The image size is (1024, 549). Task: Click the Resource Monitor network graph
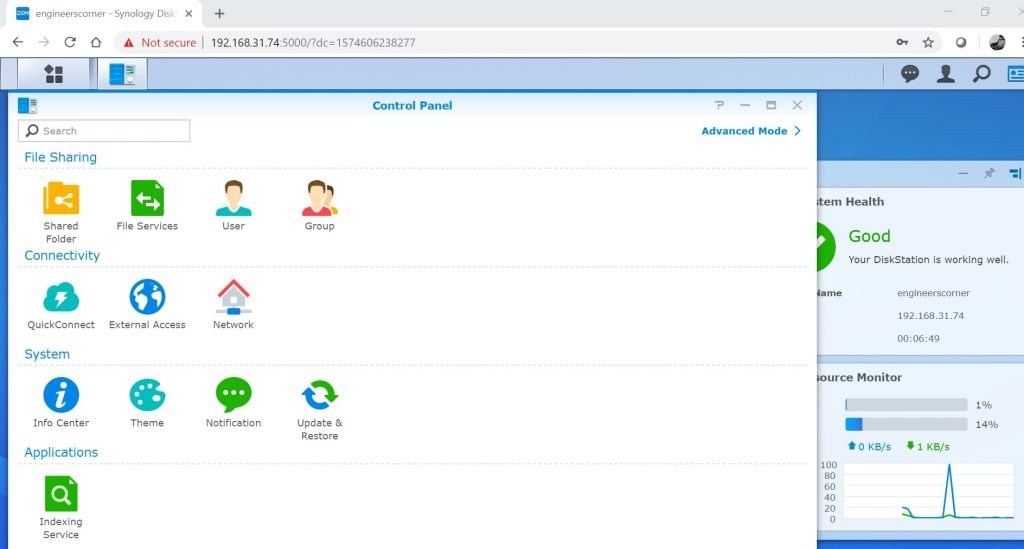click(x=929, y=492)
